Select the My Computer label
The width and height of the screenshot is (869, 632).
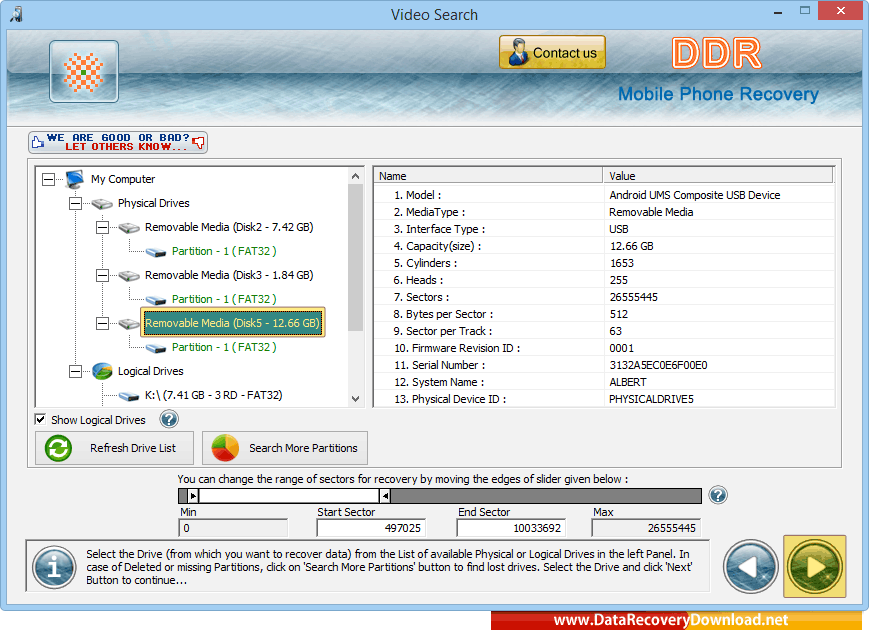click(122, 179)
